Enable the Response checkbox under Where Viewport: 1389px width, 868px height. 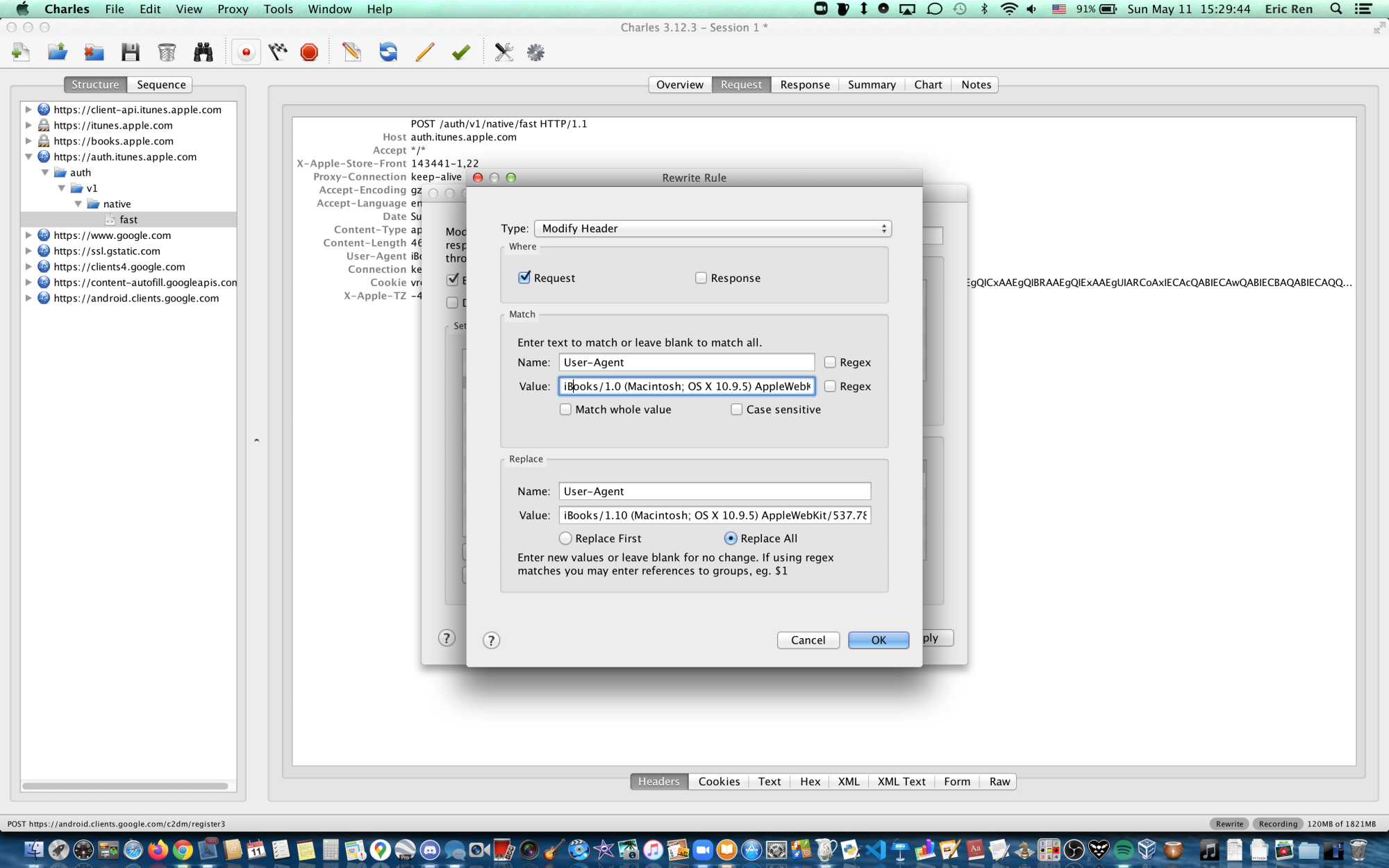tap(701, 278)
